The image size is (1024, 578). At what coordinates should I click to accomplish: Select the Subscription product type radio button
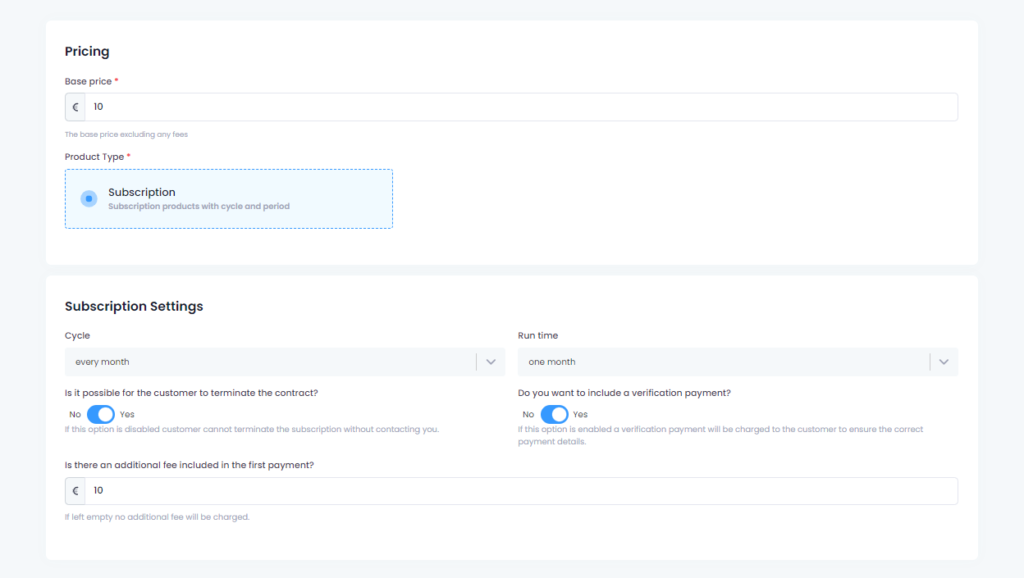[x=86, y=198]
